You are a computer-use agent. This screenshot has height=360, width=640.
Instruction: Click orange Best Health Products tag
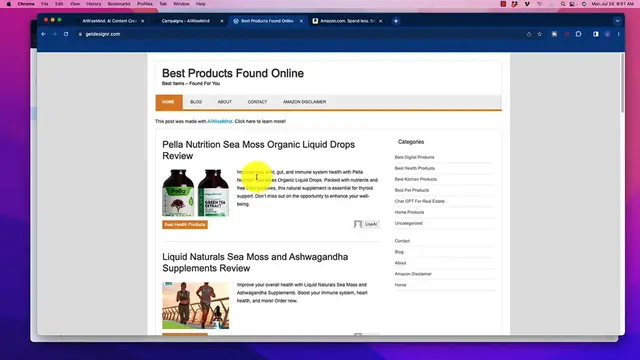pyautogui.click(x=185, y=224)
